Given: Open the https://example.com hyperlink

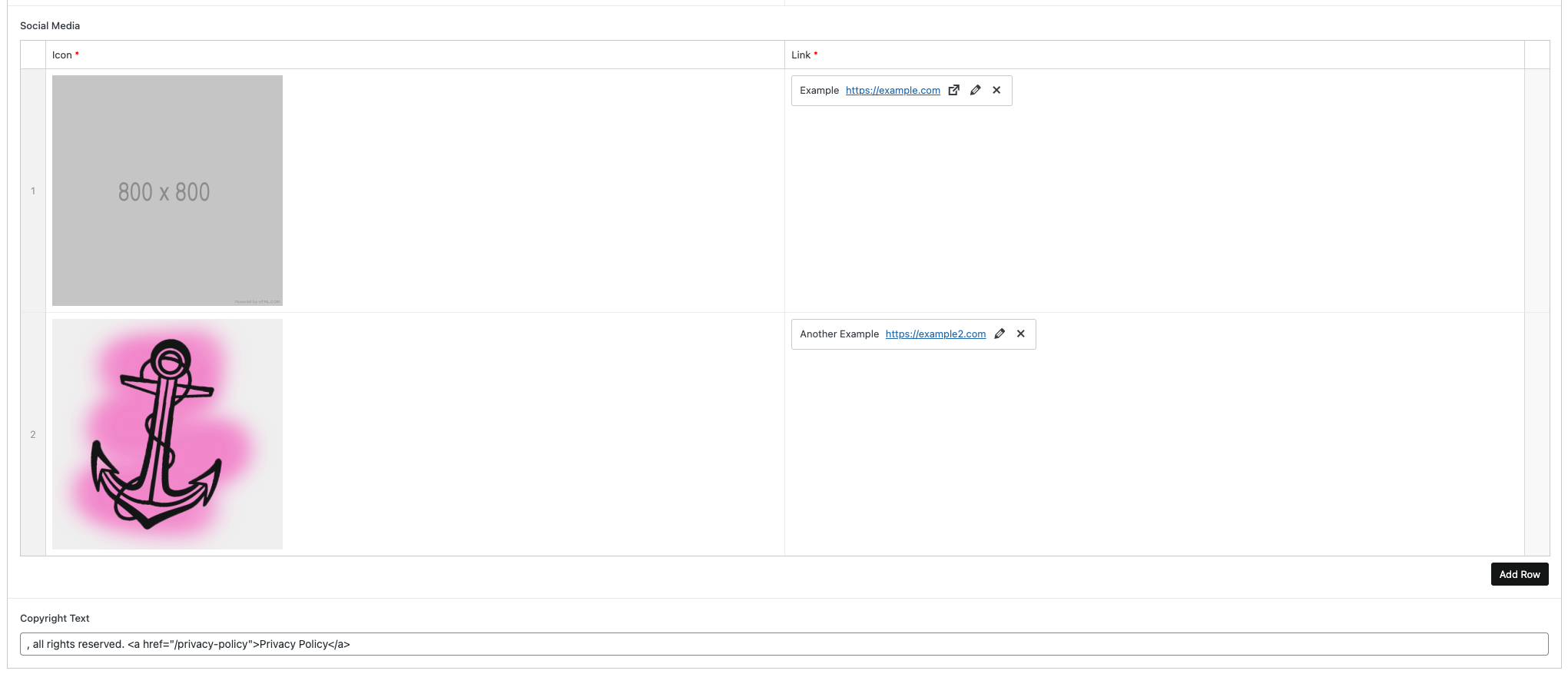Looking at the screenshot, I should pos(893,91).
